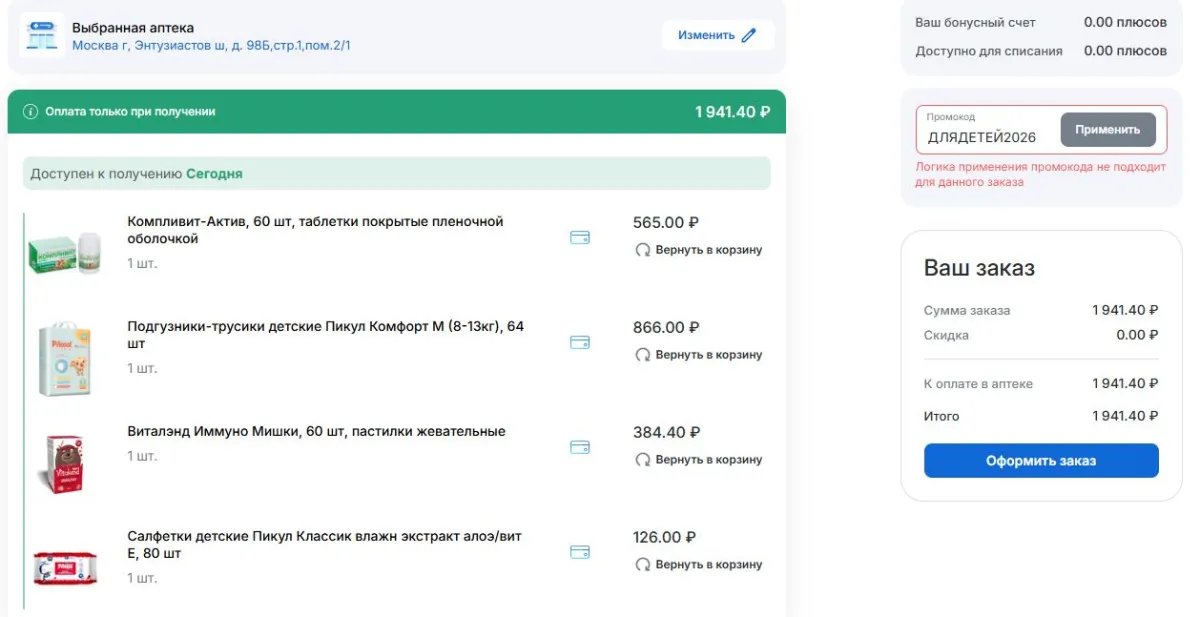1200x617 pixels.
Task: Click the pencil icon on Изменить button
Action: (749, 35)
